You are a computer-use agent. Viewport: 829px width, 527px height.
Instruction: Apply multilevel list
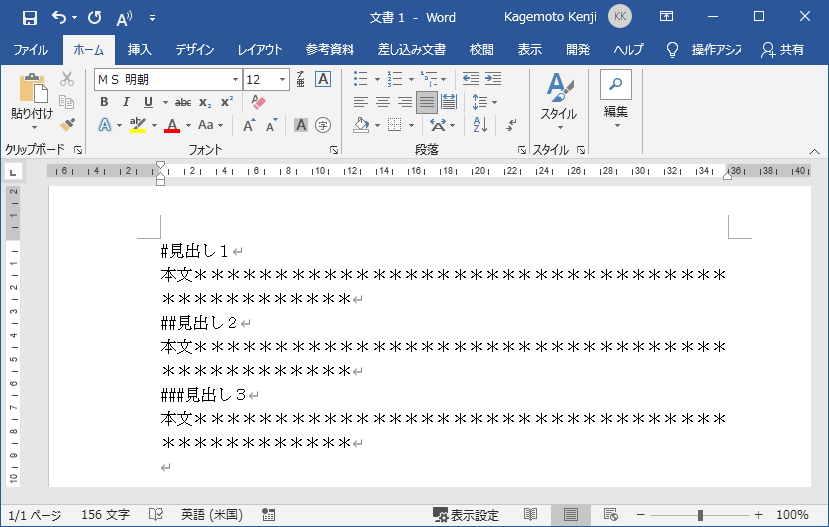[x=429, y=79]
